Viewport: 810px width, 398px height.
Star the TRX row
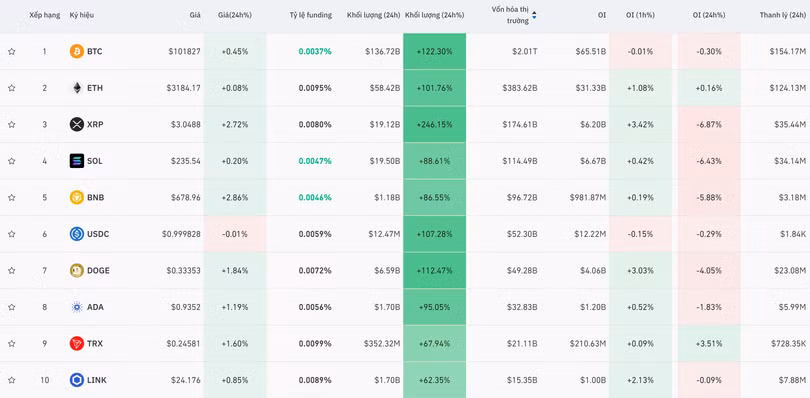click(x=11, y=343)
